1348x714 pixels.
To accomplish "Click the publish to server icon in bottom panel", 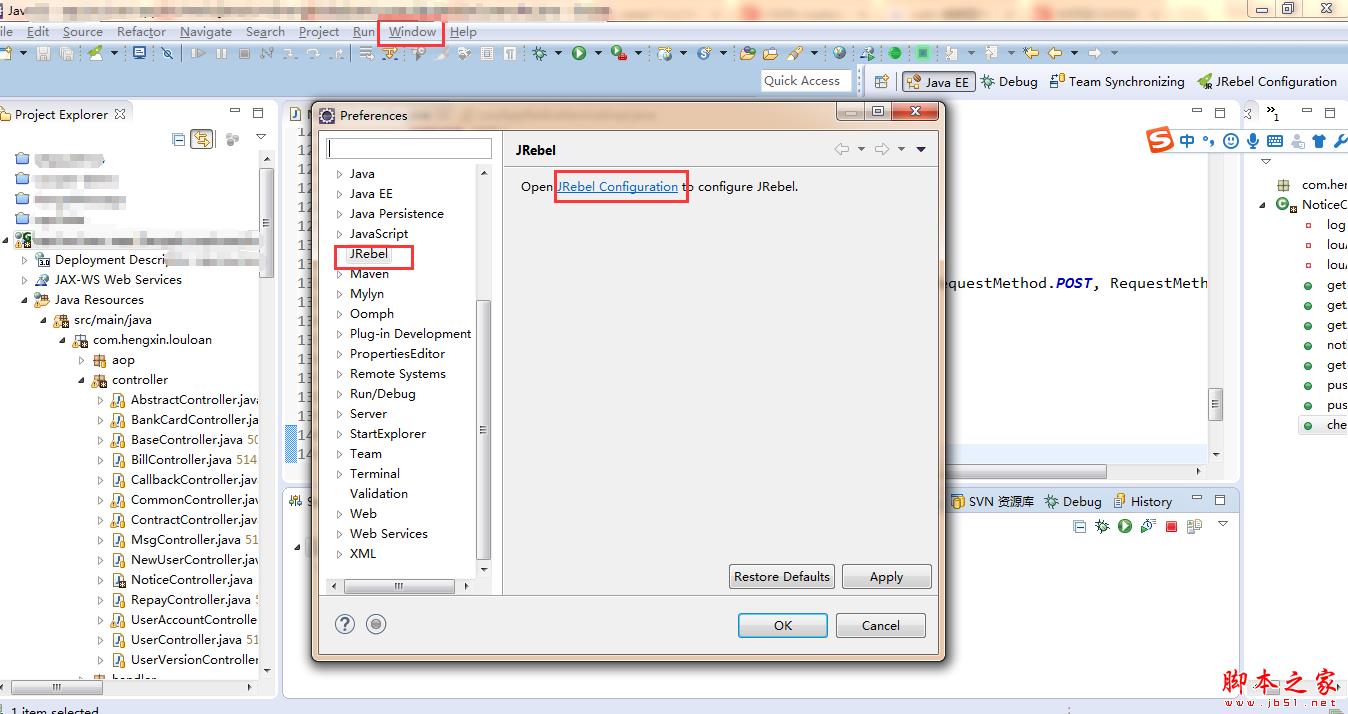I will [1194, 526].
